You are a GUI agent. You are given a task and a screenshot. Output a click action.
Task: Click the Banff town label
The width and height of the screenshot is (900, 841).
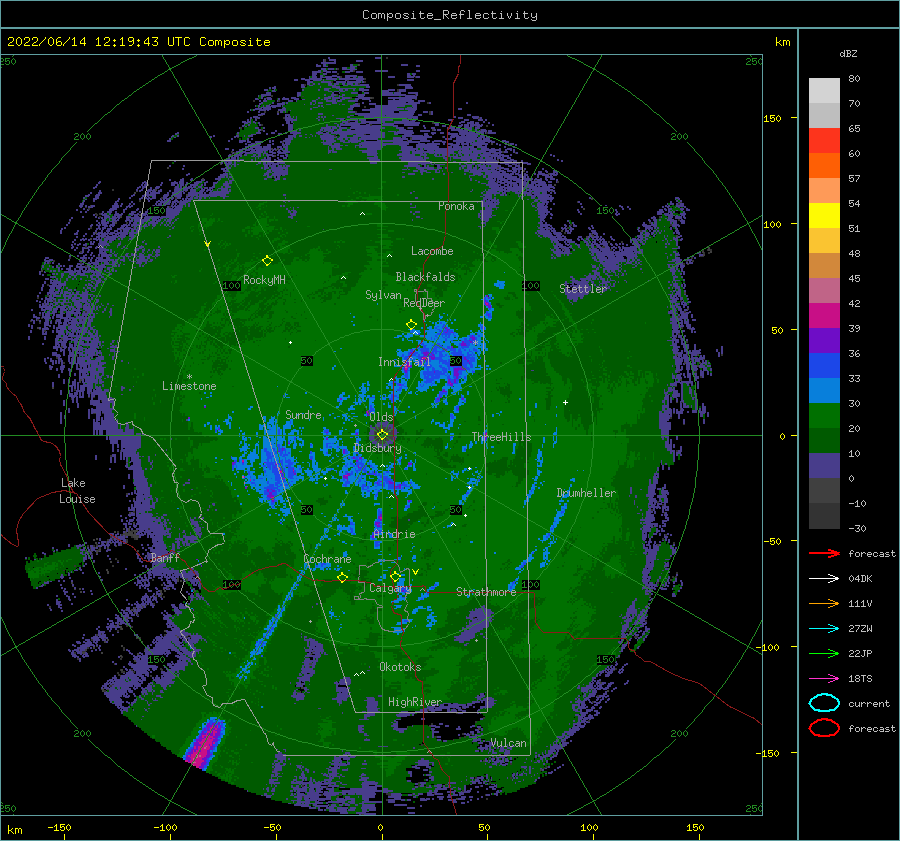point(165,557)
